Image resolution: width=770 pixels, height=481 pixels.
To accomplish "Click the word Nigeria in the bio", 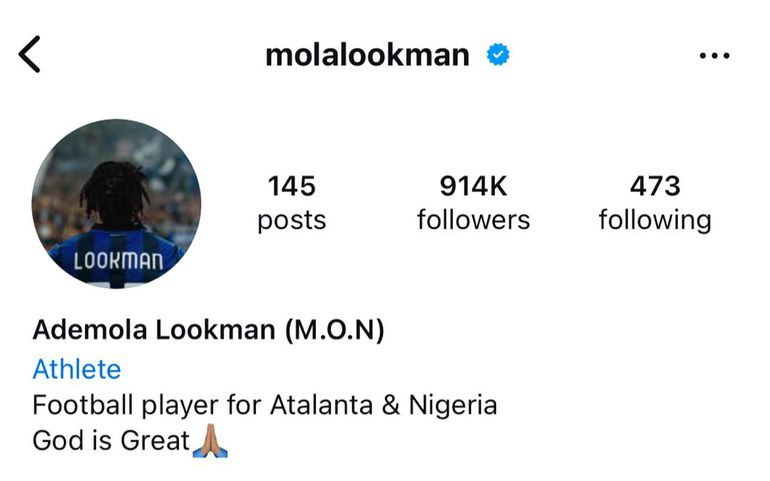I will pos(453,406).
